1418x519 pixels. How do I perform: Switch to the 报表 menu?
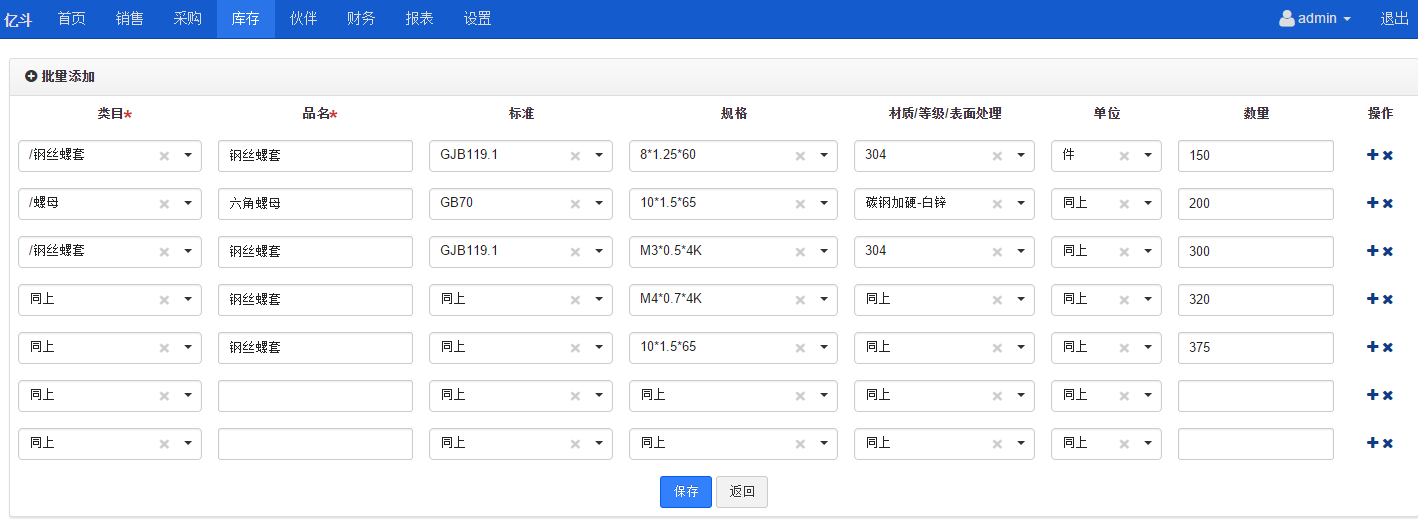tap(420, 18)
